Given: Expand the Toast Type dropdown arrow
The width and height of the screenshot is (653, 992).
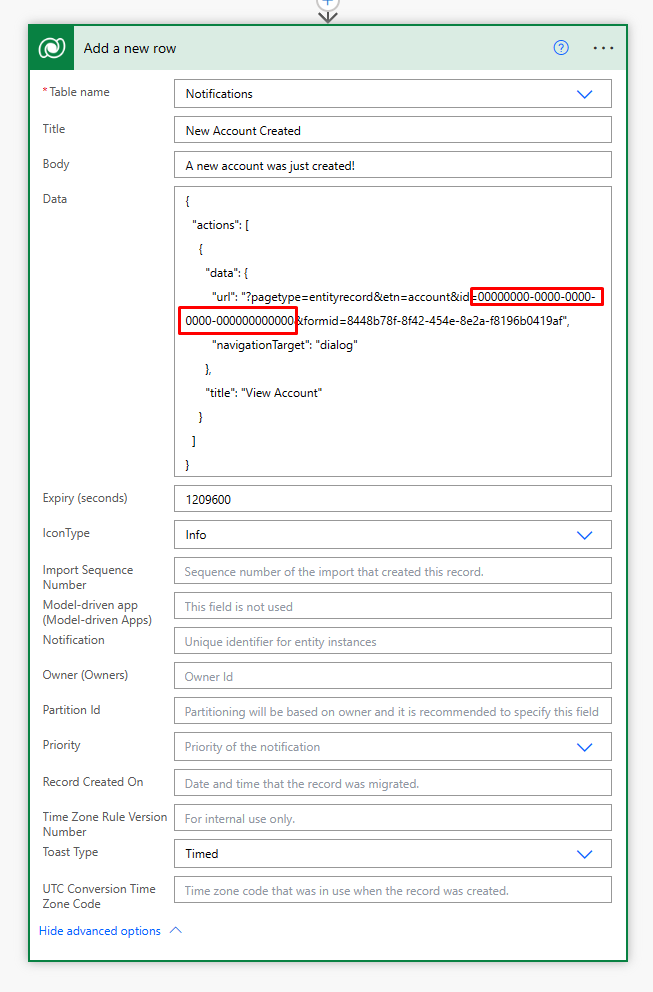Looking at the screenshot, I should (584, 854).
